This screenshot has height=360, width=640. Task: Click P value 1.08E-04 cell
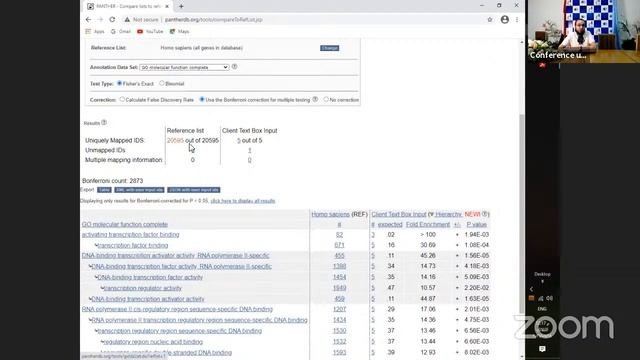476,245
